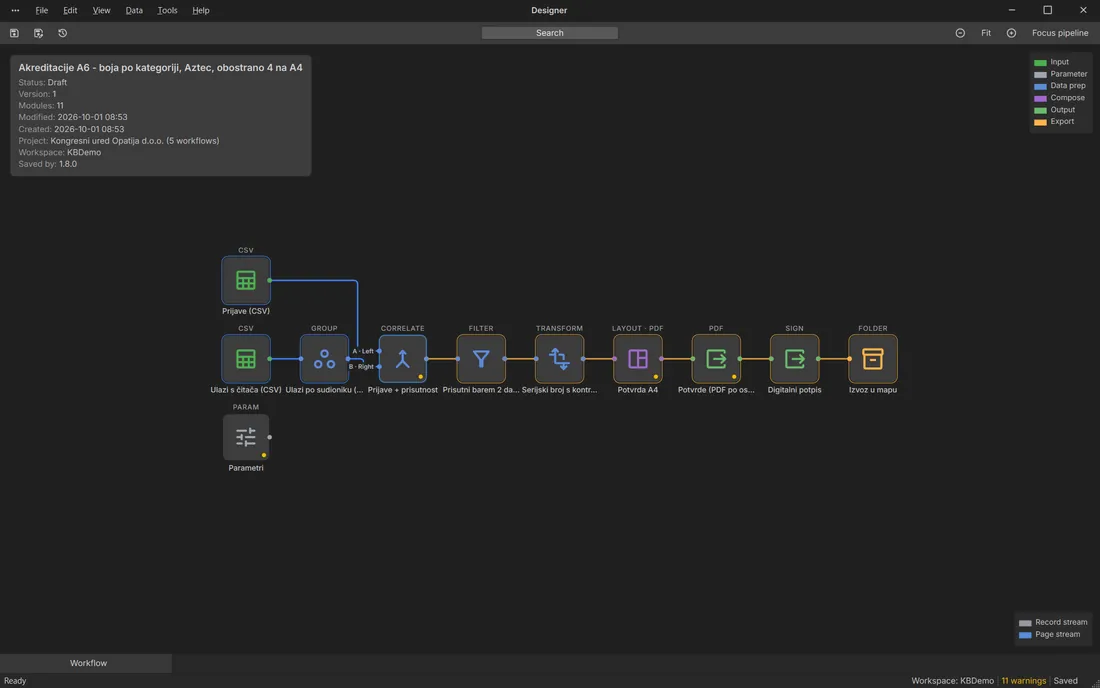1100x688 pixels.
Task: Click the Save toolbar icon
Action: [x=14, y=33]
